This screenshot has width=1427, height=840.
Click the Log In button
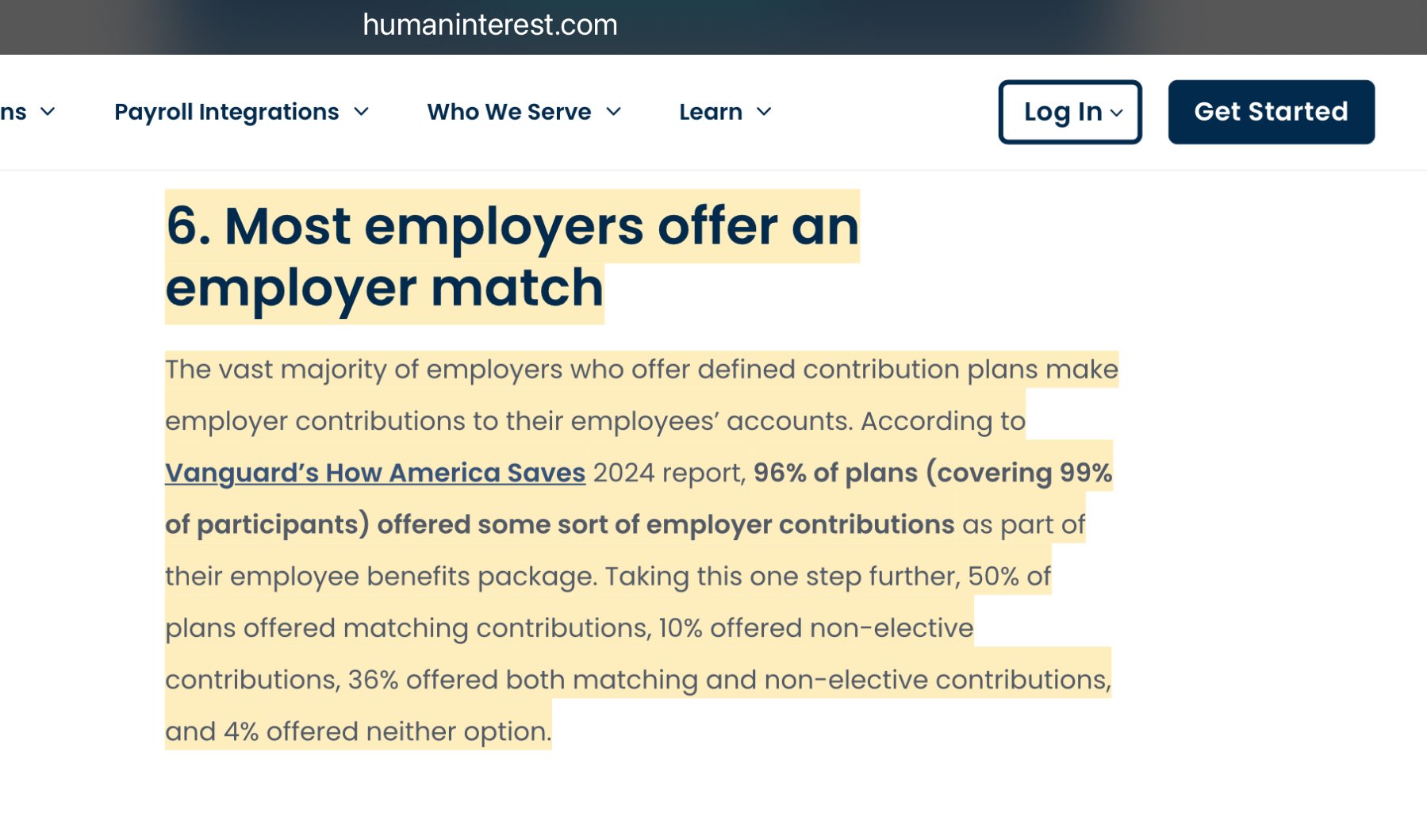click(1069, 112)
